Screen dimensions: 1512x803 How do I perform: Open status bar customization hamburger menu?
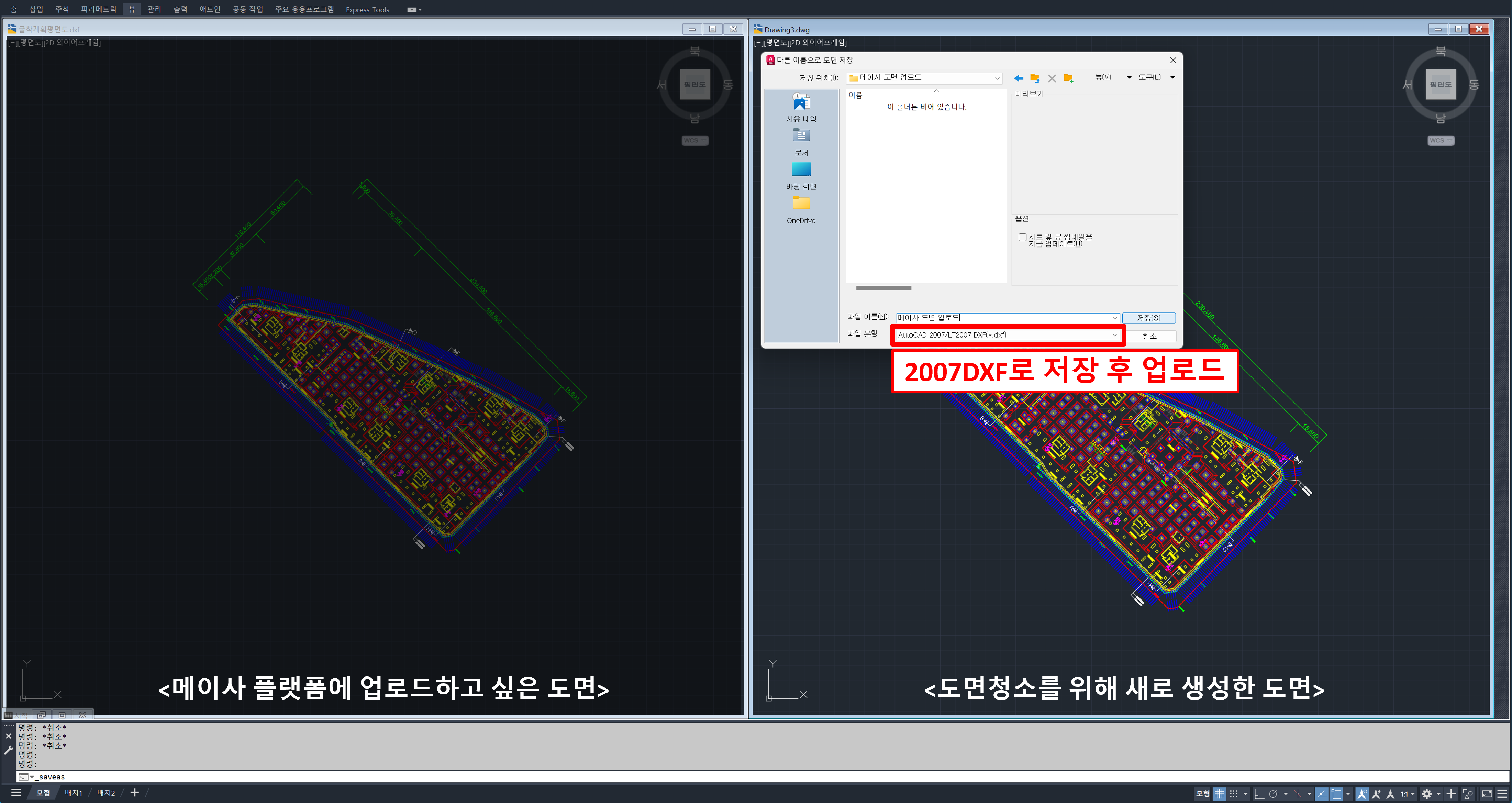click(x=1502, y=794)
